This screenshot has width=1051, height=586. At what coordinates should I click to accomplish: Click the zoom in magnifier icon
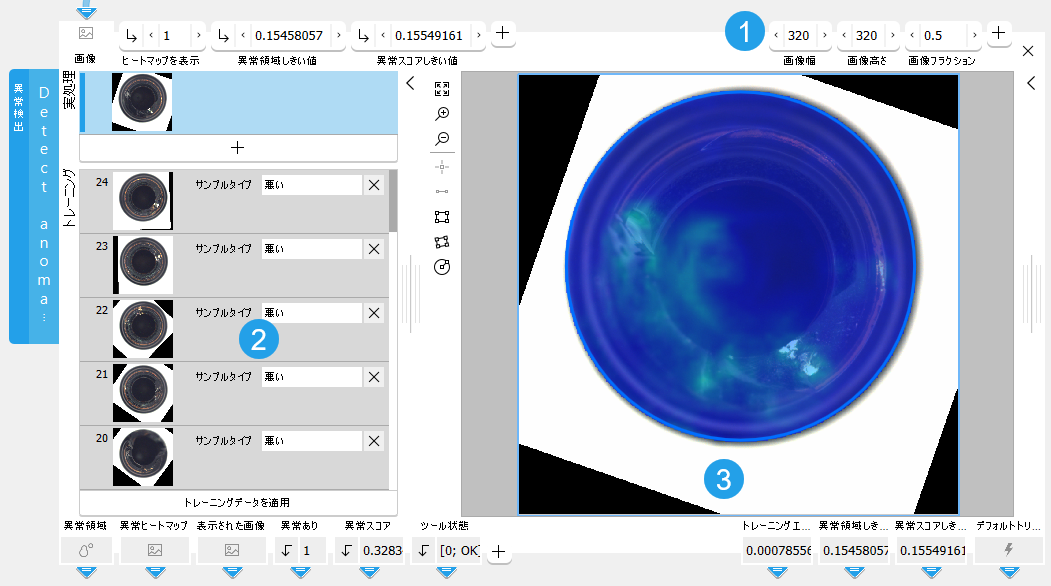point(442,114)
